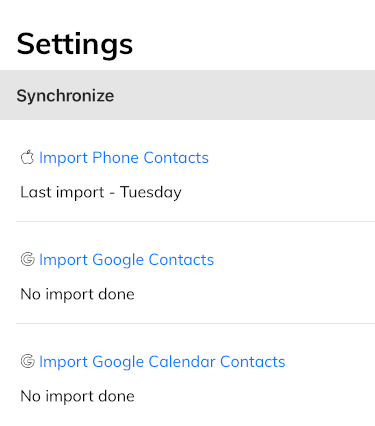Click gray bar right of Synchronize label
This screenshot has width=375, height=426.
[244, 95]
